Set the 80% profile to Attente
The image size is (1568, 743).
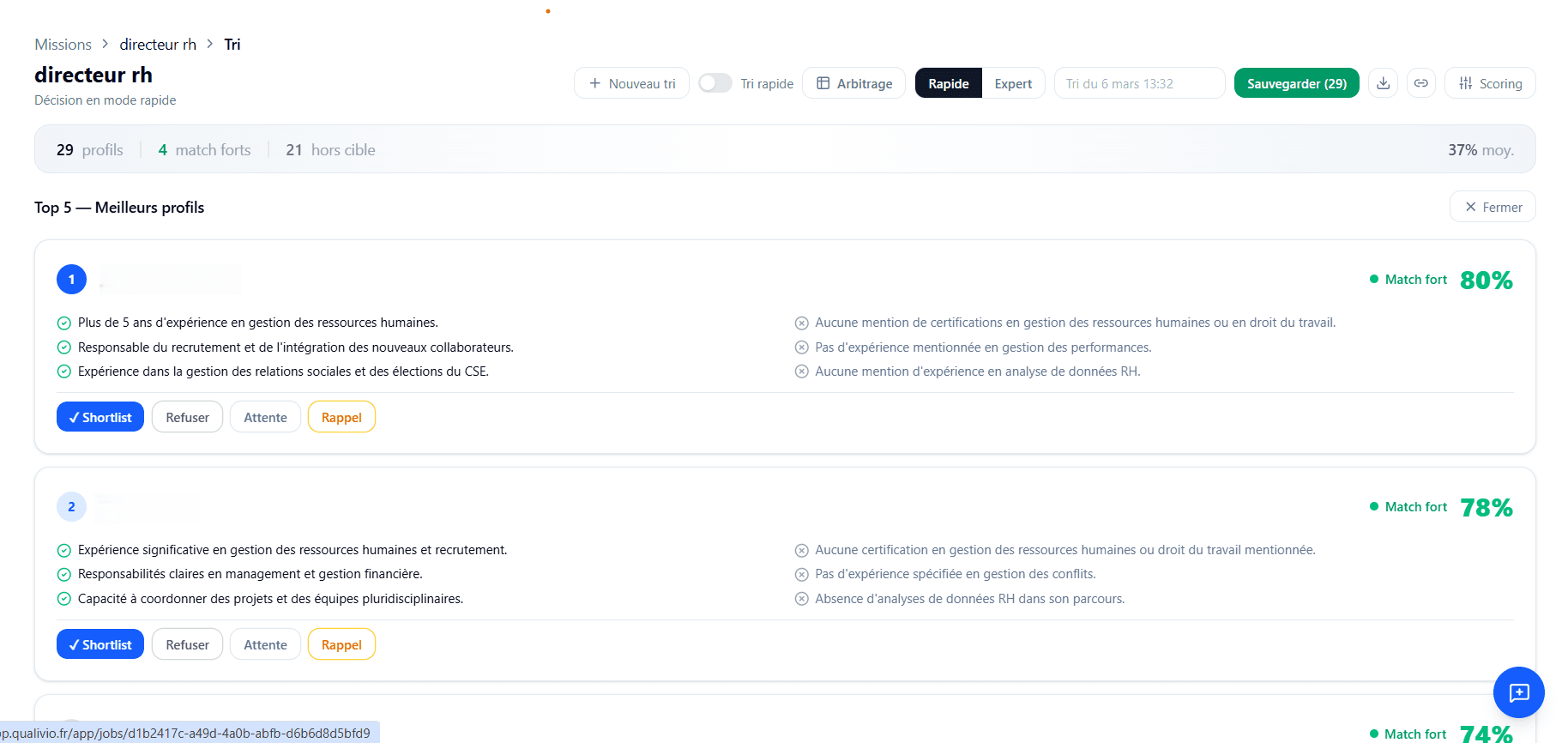click(x=265, y=417)
